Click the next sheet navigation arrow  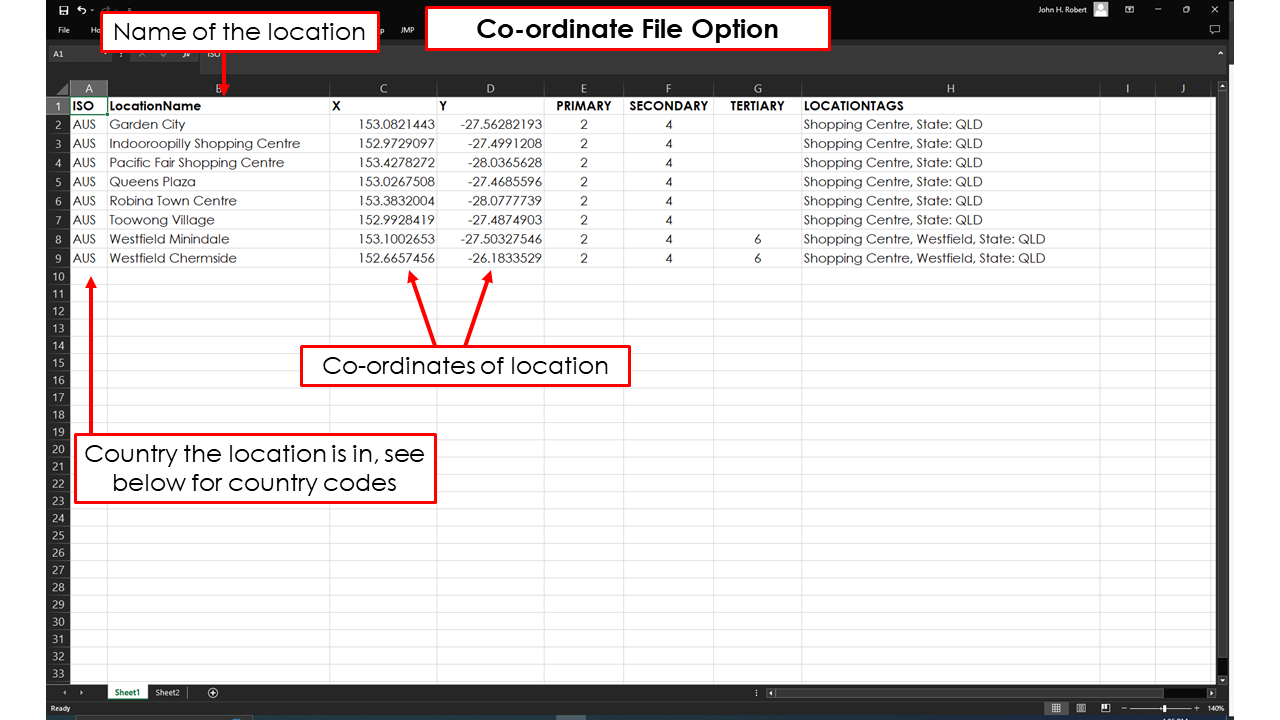(x=82, y=692)
